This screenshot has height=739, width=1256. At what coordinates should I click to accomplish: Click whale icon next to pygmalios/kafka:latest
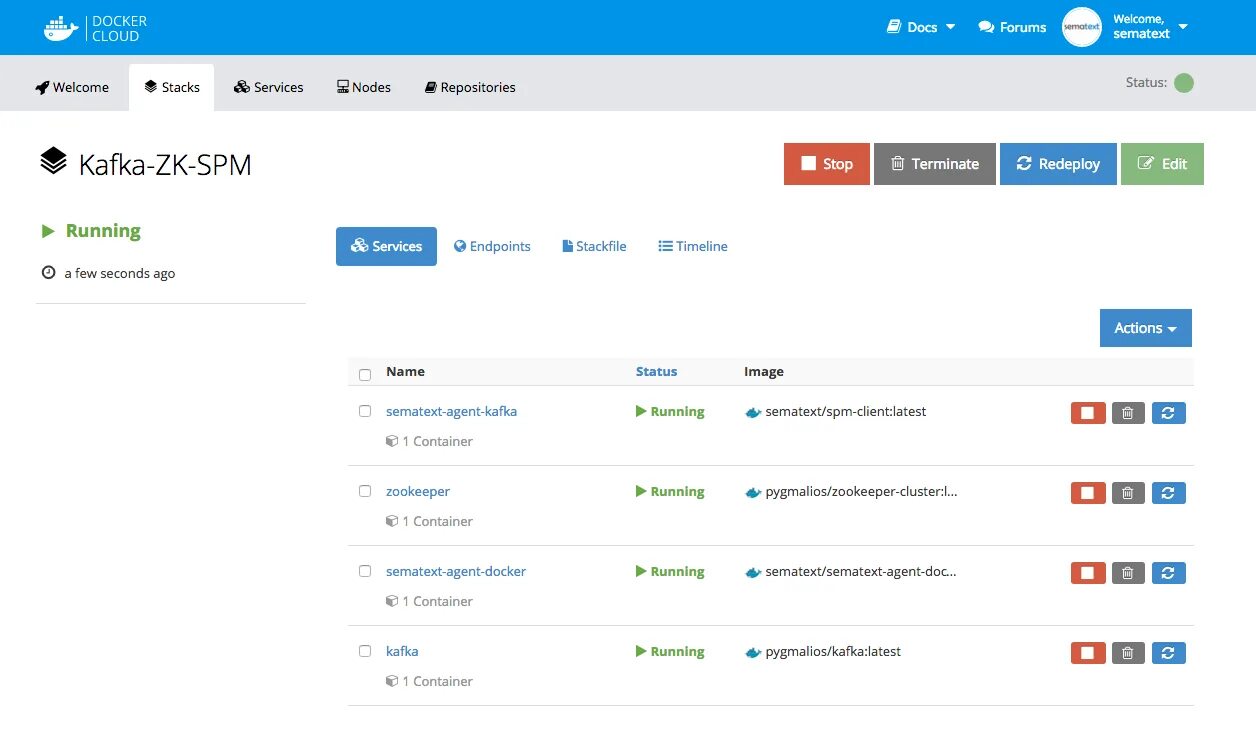[x=753, y=652]
